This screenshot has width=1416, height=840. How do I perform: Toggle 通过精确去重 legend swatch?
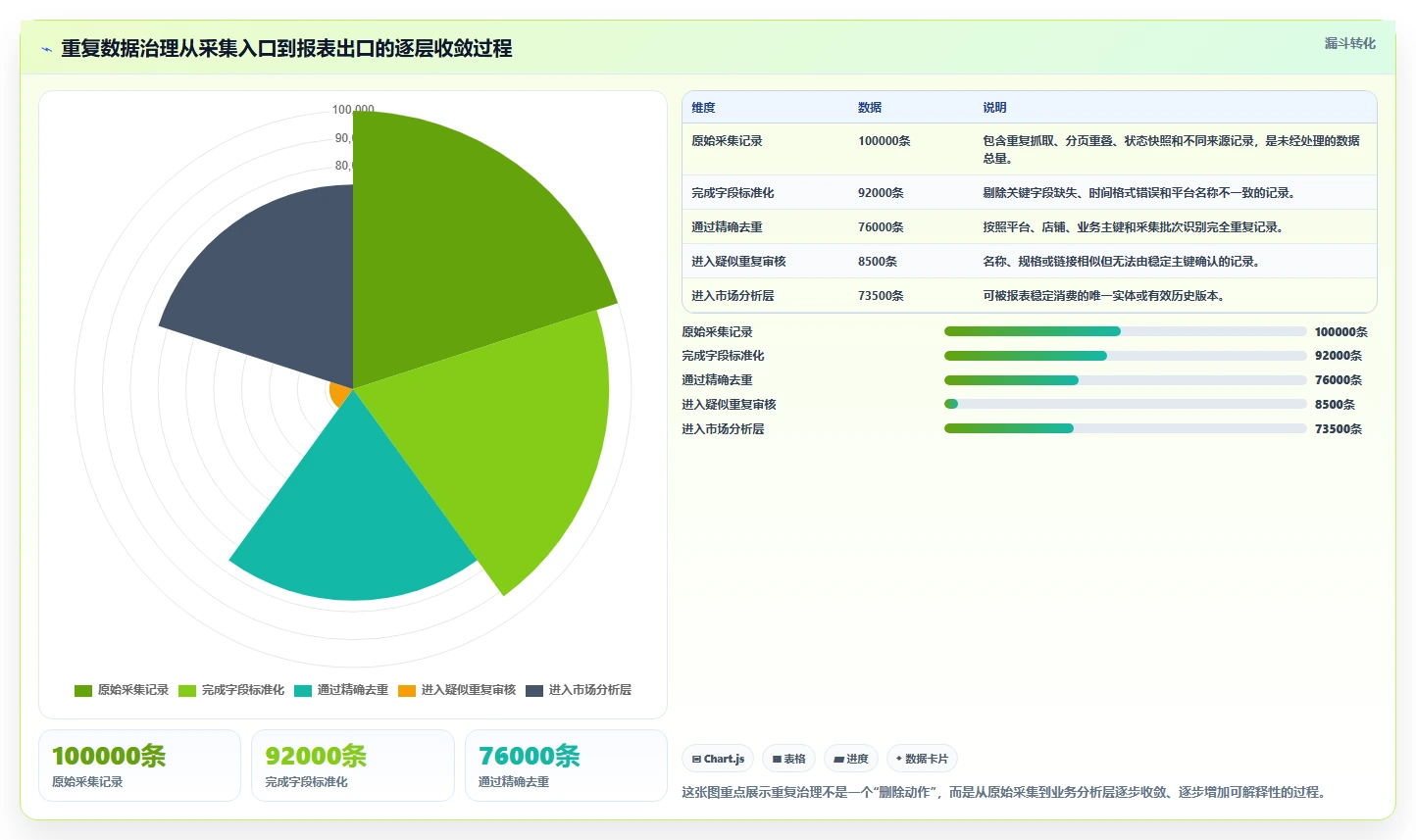303,690
